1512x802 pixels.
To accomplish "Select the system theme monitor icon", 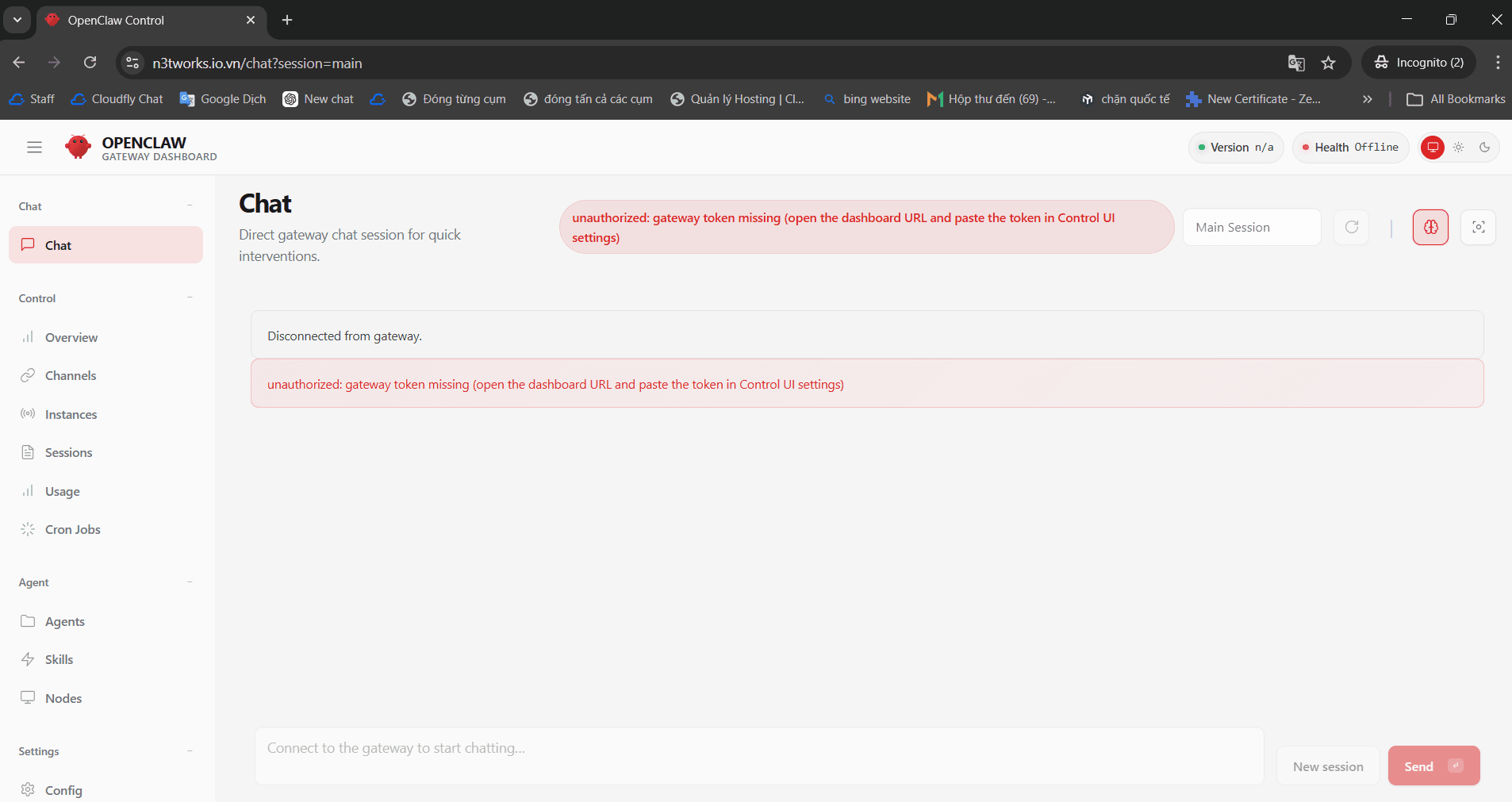I will pos(1433,148).
